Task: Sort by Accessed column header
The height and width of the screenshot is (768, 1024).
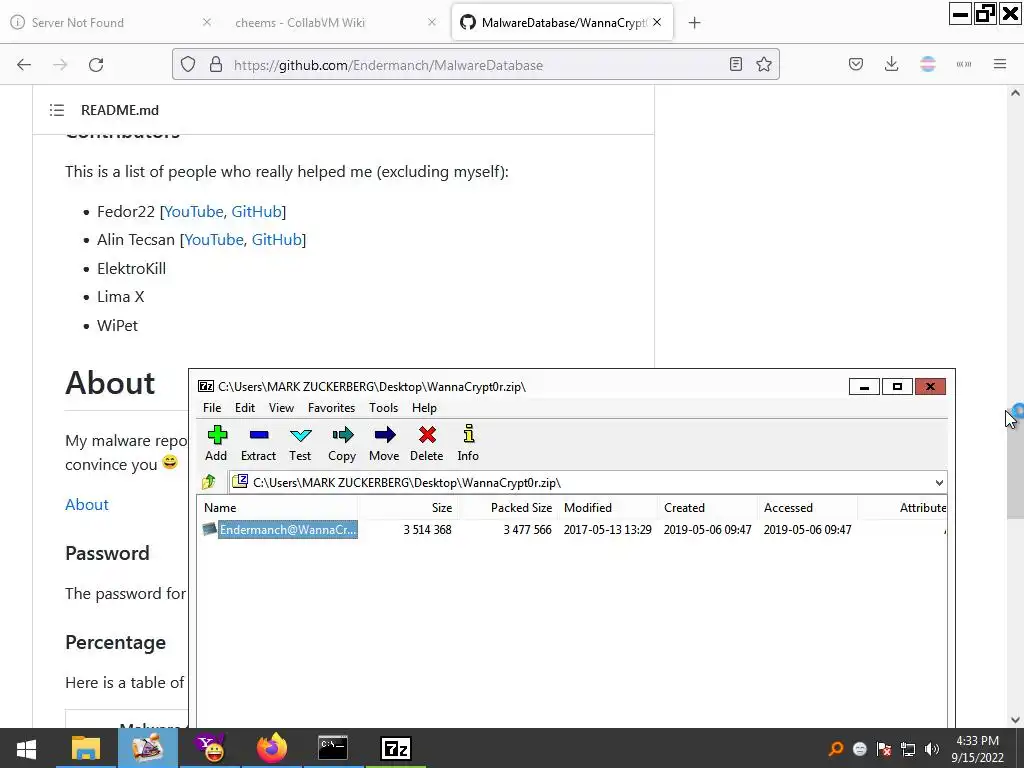Action: point(808,507)
